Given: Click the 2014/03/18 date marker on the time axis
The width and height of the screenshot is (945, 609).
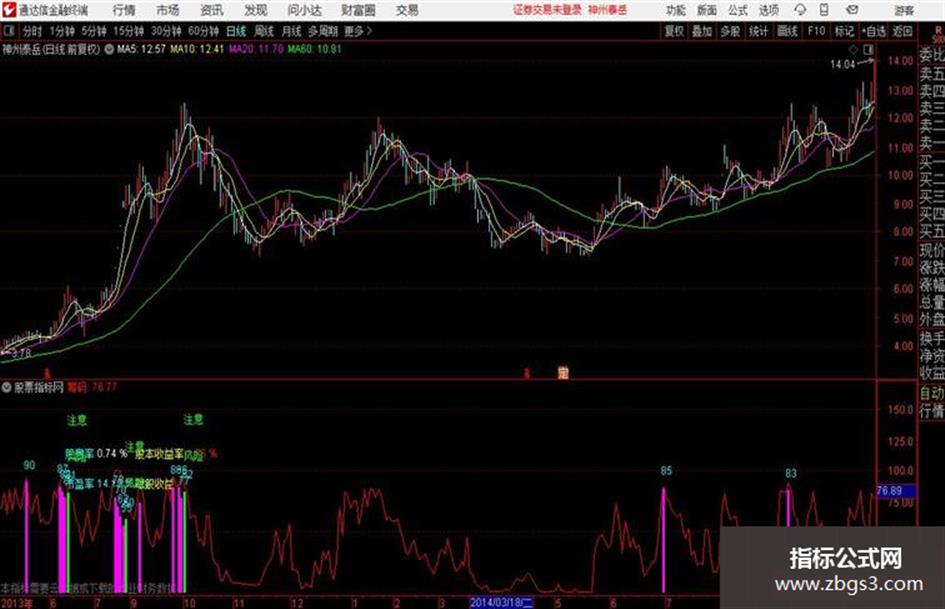Looking at the screenshot, I should point(501,603).
